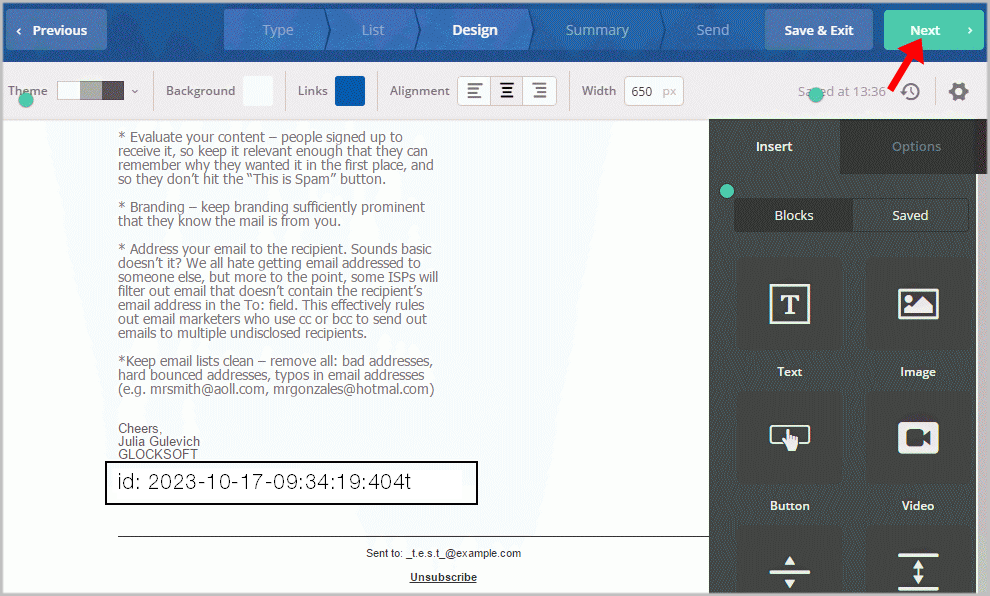Edit the Width value field
The height and width of the screenshot is (596, 990).
pyautogui.click(x=653, y=92)
